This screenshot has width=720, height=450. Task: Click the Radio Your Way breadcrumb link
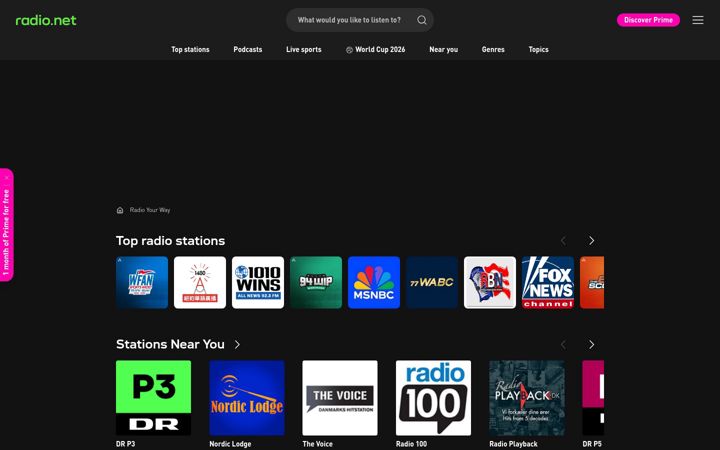[x=150, y=210]
